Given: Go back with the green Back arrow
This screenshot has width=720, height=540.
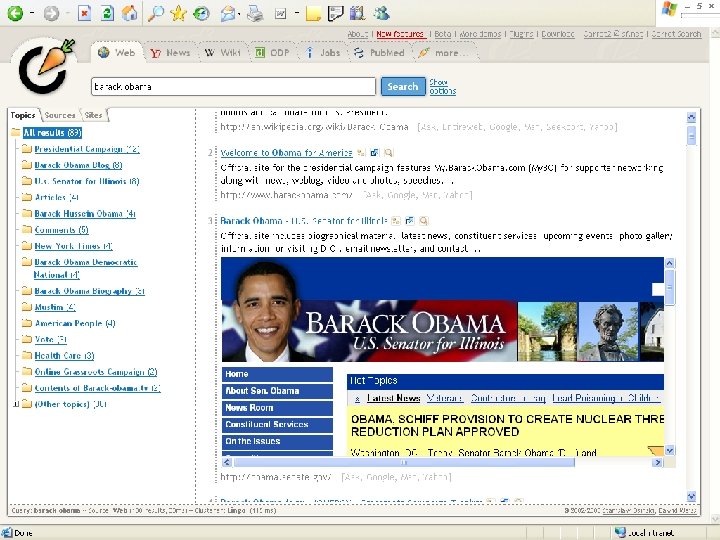Looking at the screenshot, I should (x=15, y=13).
